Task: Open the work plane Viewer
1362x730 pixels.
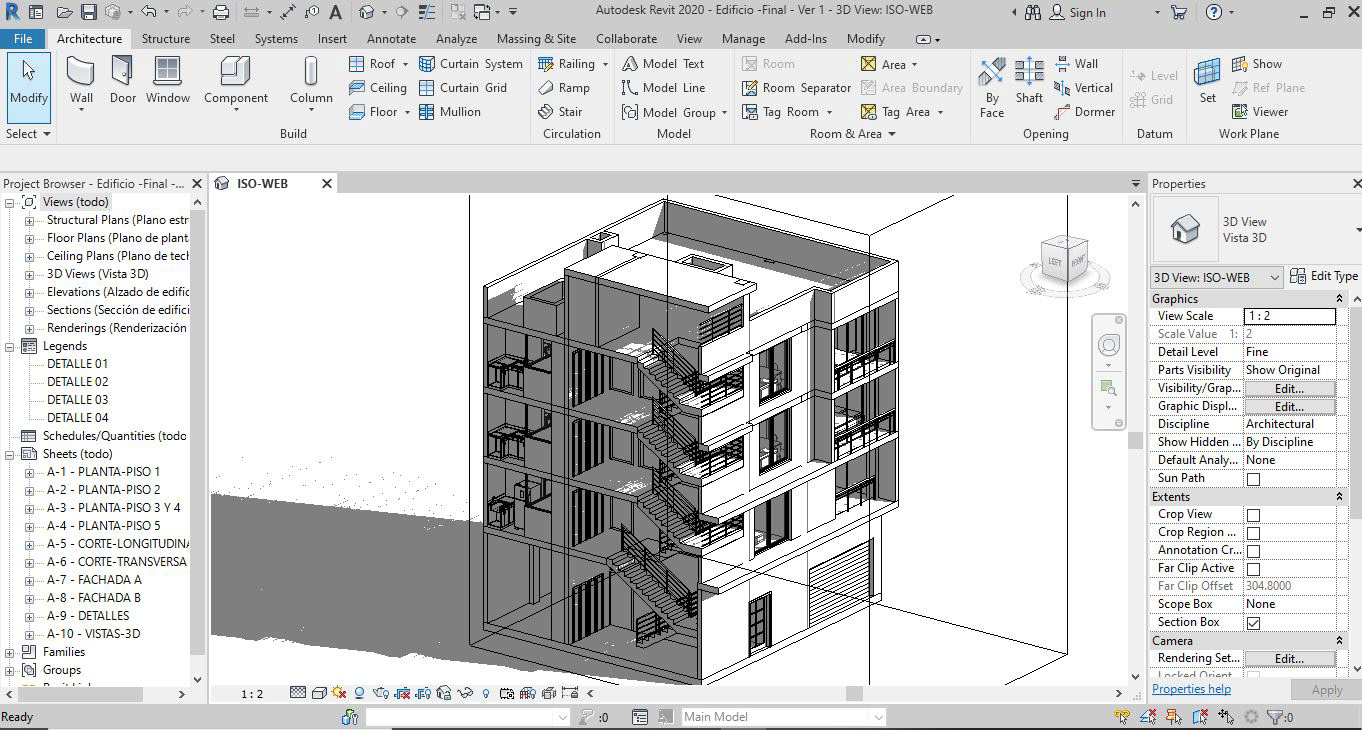Action: point(1259,112)
